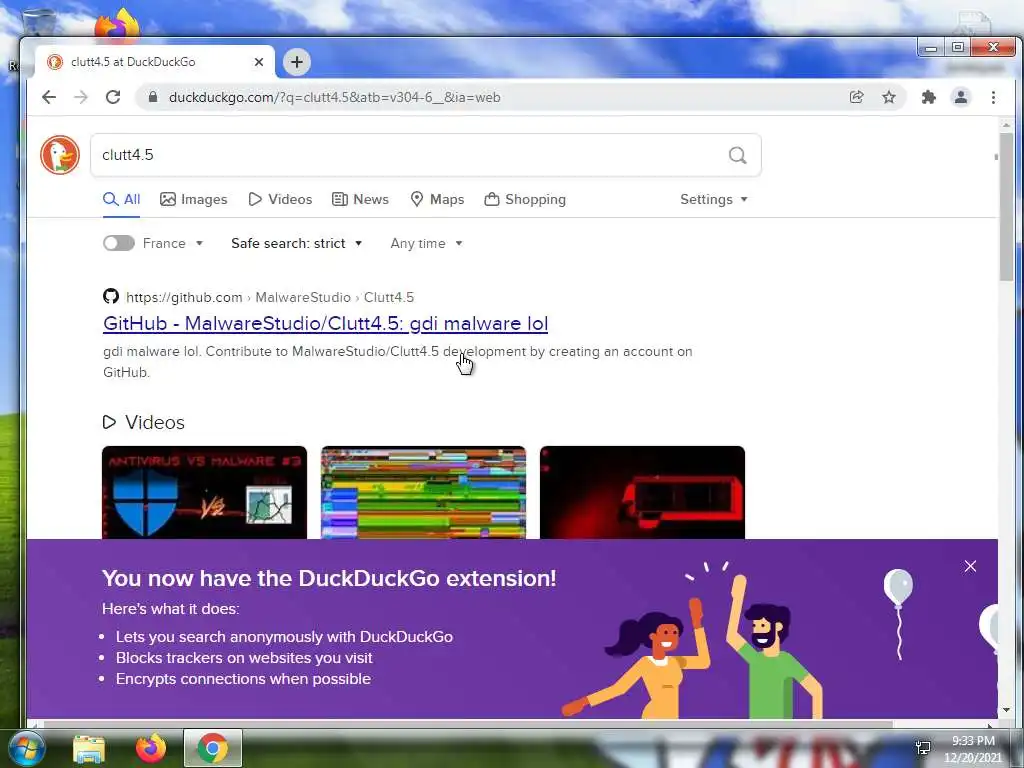Click the scrollbar down arrow

(x=1006, y=710)
